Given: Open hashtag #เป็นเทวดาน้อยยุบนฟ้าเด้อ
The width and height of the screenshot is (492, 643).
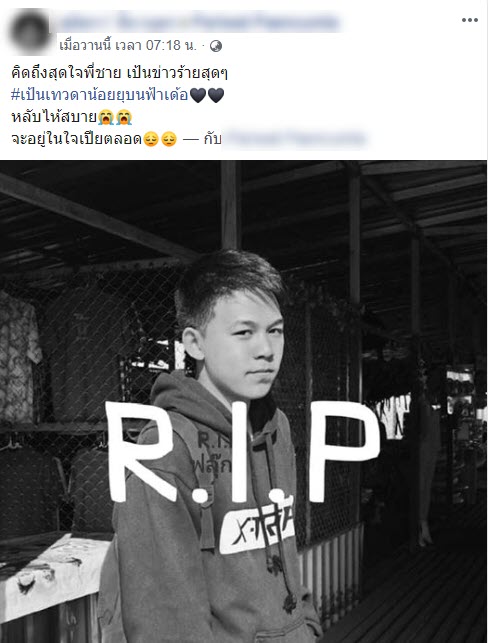Looking at the screenshot, I should tap(100, 95).
